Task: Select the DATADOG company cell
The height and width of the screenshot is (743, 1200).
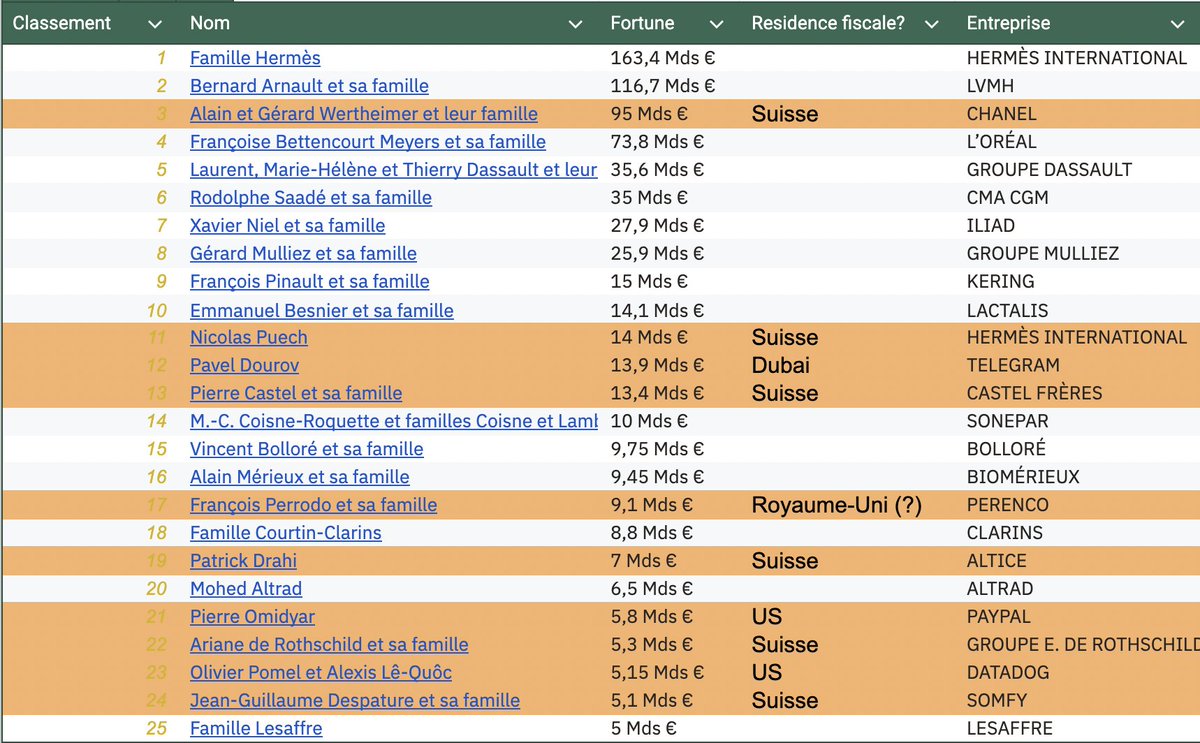Action: tap(1008, 673)
